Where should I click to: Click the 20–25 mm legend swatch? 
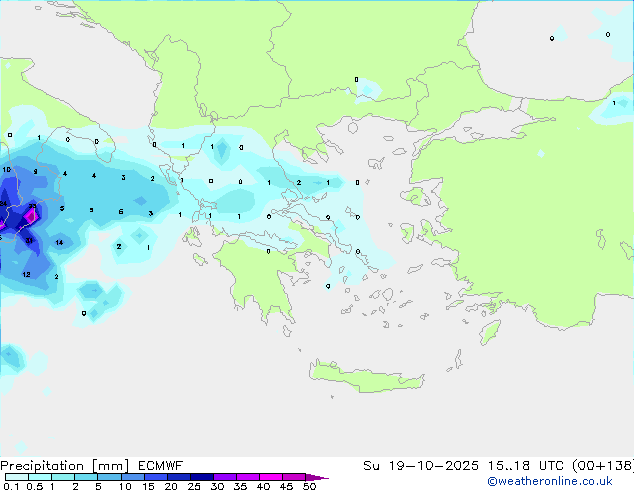point(178,477)
